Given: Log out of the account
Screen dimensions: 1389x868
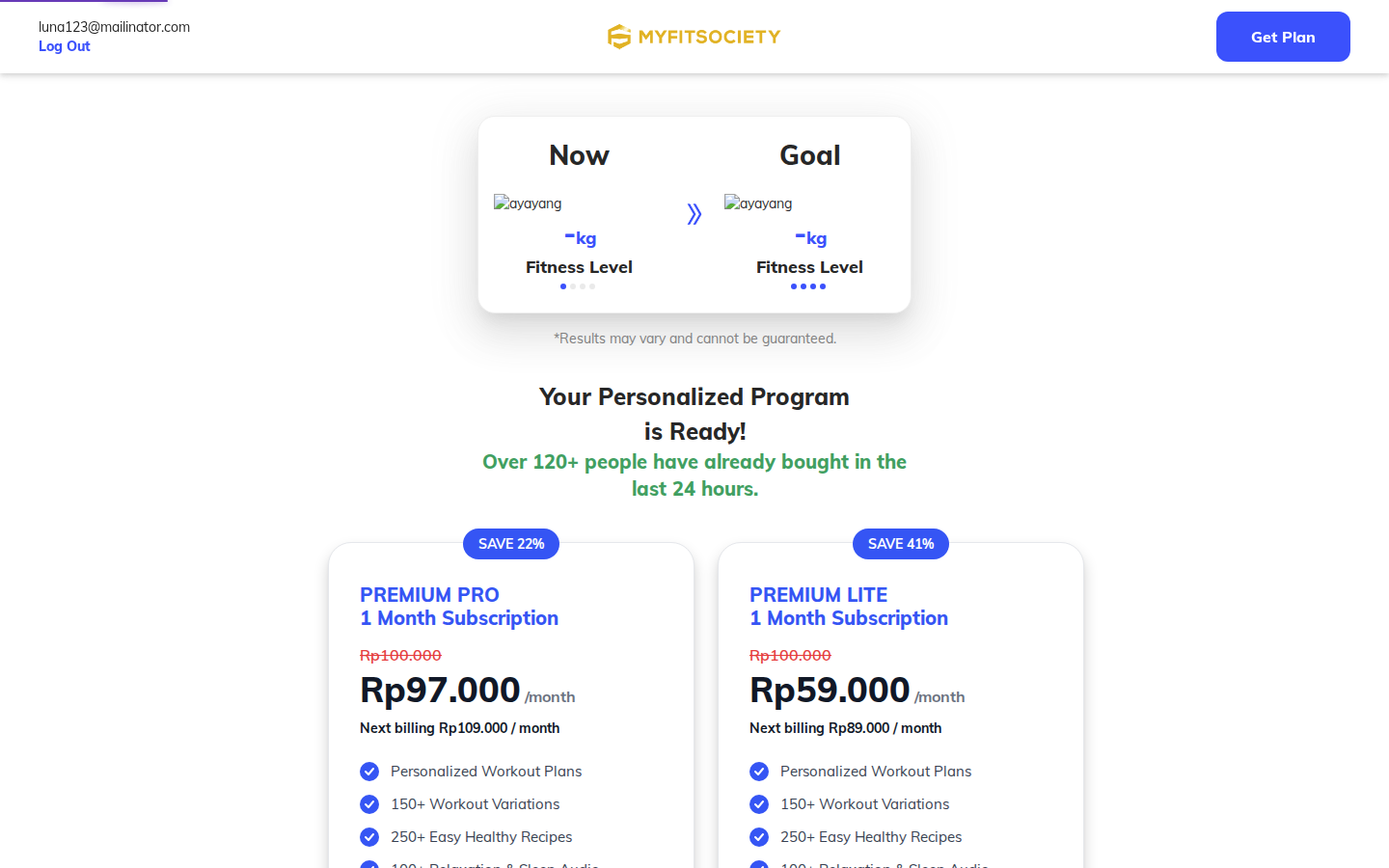Looking at the screenshot, I should 65,46.
